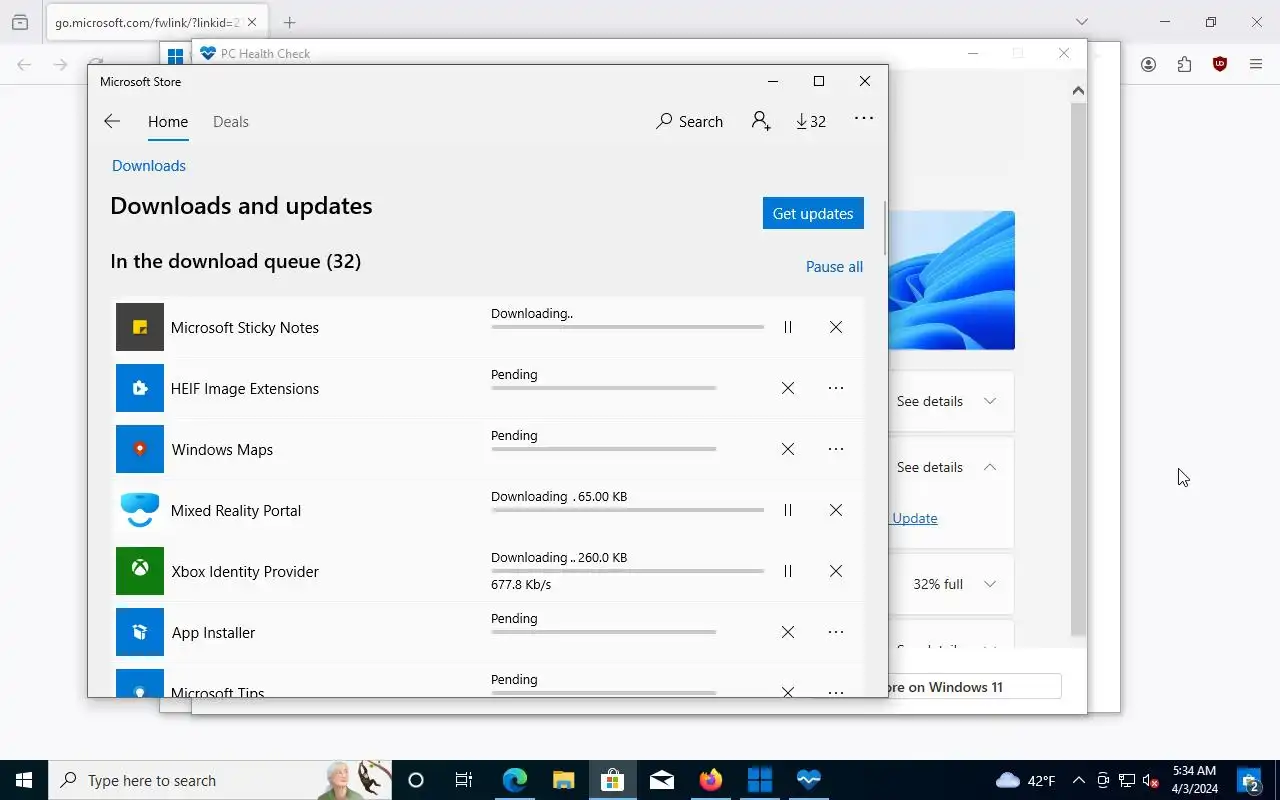Image resolution: width=1280 pixels, height=800 pixels.
Task: Open the browser tab list dropdown
Action: click(1082, 22)
